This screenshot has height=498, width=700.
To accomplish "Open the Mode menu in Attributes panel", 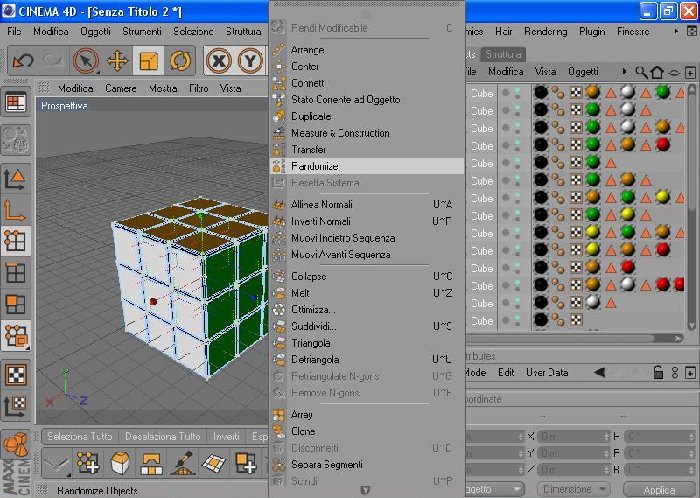I will pyautogui.click(x=475, y=372).
